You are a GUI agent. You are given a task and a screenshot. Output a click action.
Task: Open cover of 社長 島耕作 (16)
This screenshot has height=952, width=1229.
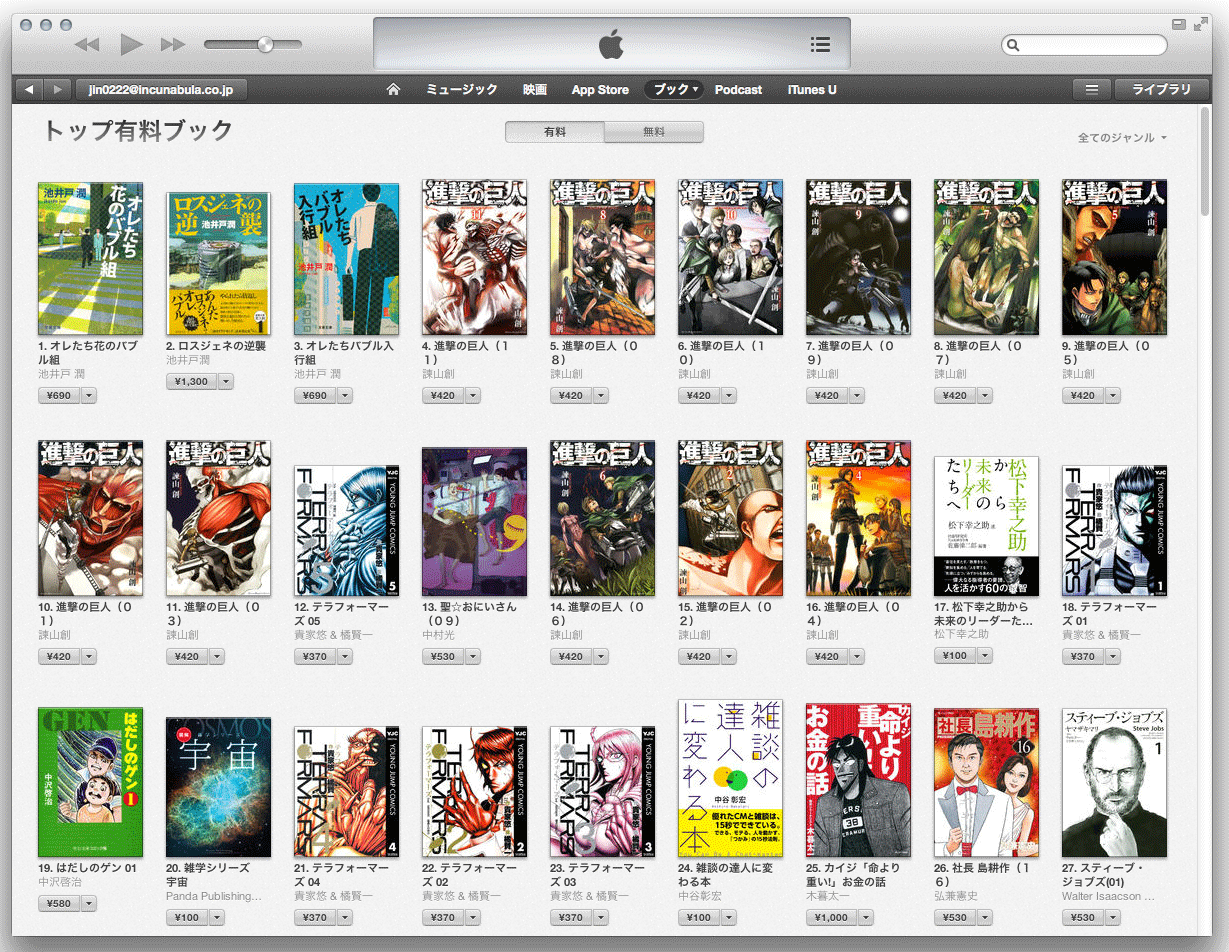[986, 782]
